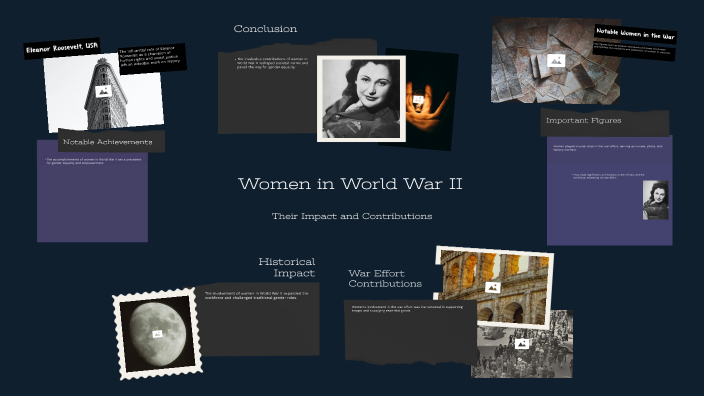Select the Conclusion bullet about gender equality
Screen dimensions: 704x396
(273, 63)
